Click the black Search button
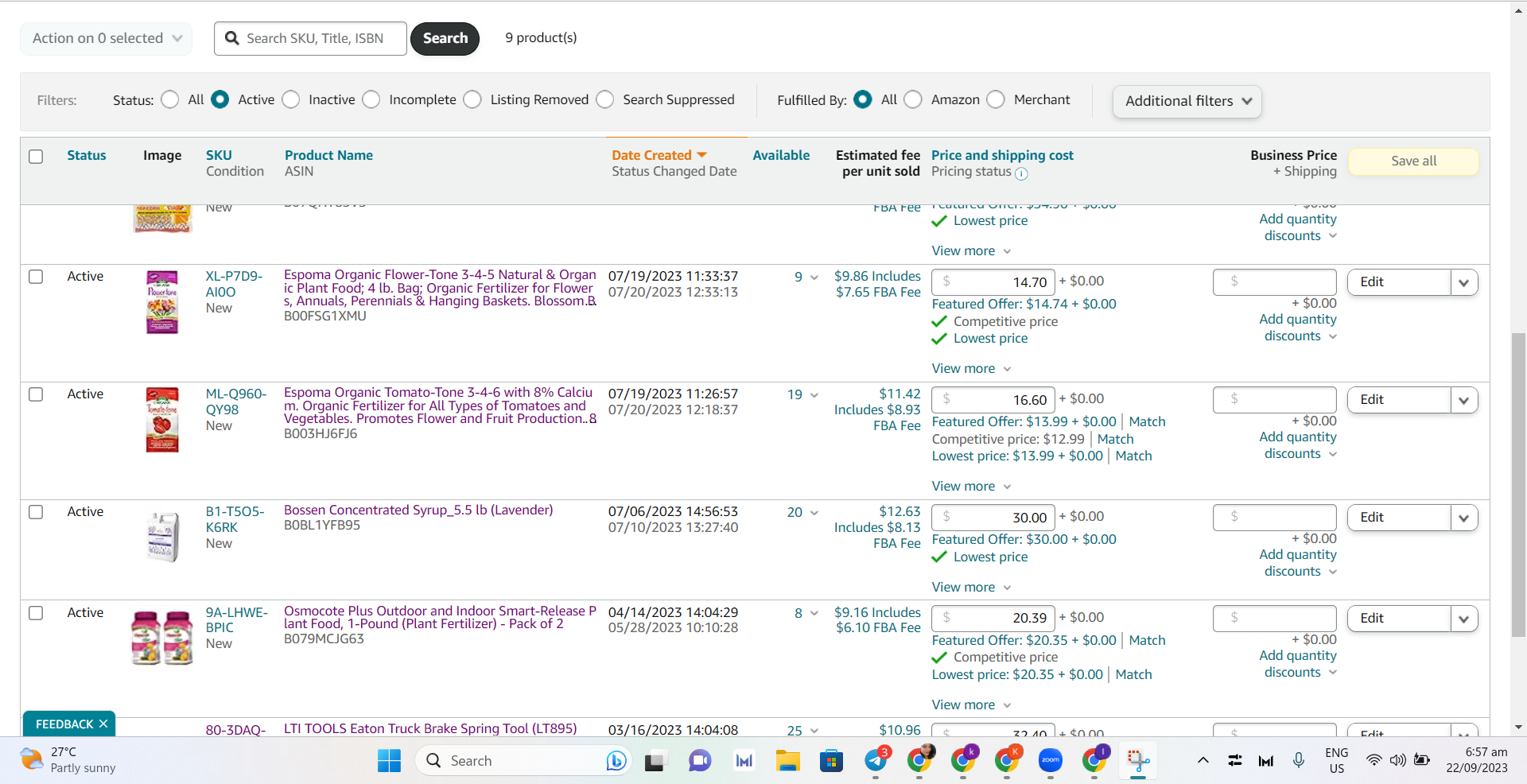The height and width of the screenshot is (784, 1527). pyautogui.click(x=445, y=38)
